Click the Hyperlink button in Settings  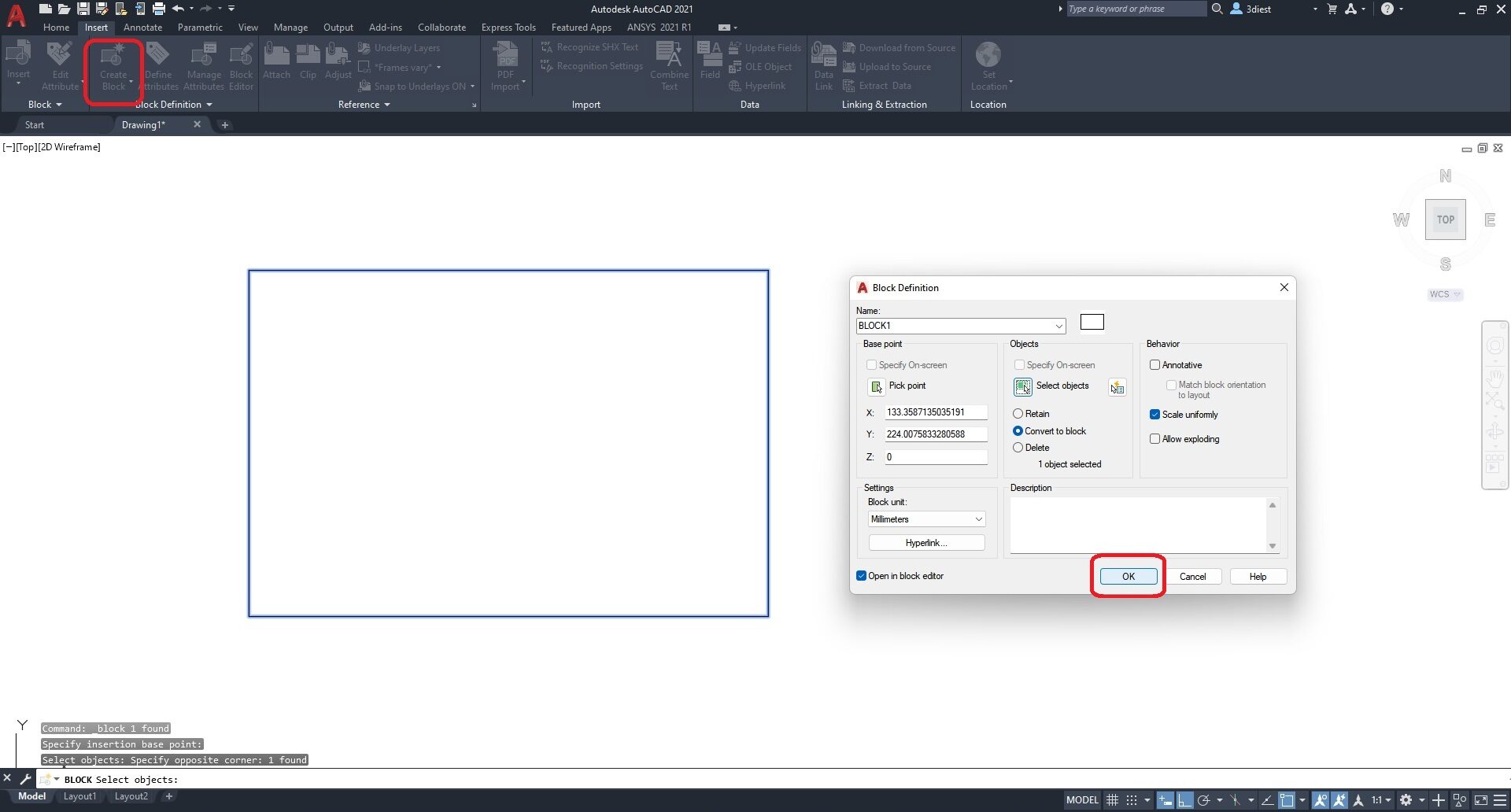click(926, 542)
